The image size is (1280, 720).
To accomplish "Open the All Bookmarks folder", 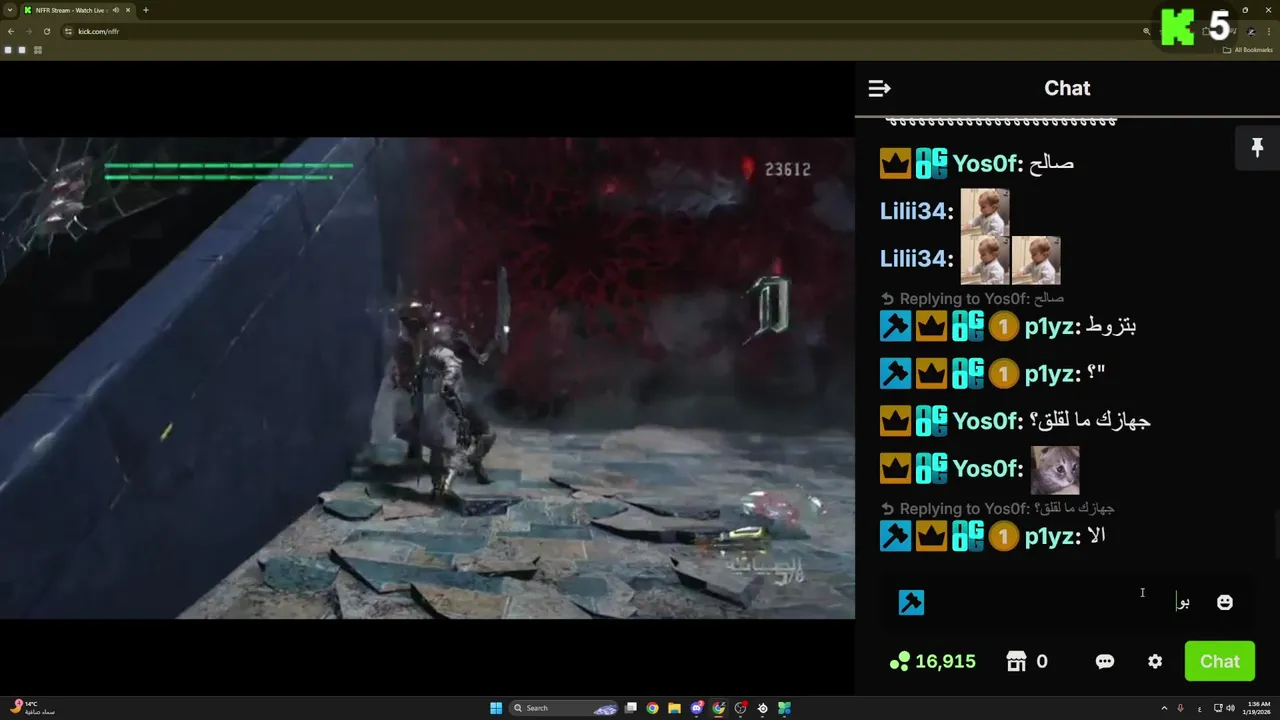I will click(1248, 50).
